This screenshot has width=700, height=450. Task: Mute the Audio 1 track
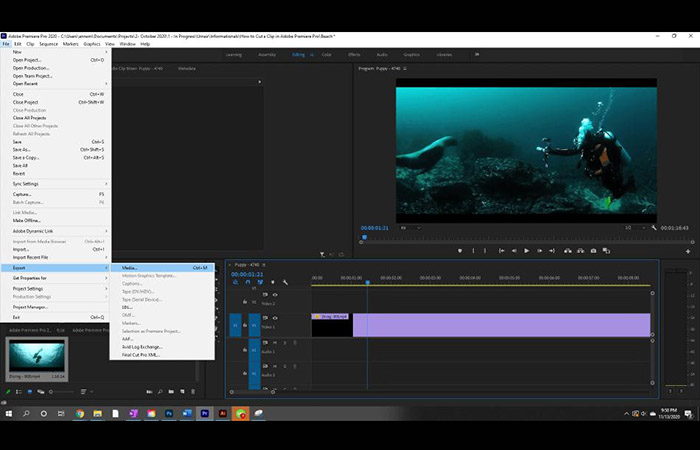275,342
